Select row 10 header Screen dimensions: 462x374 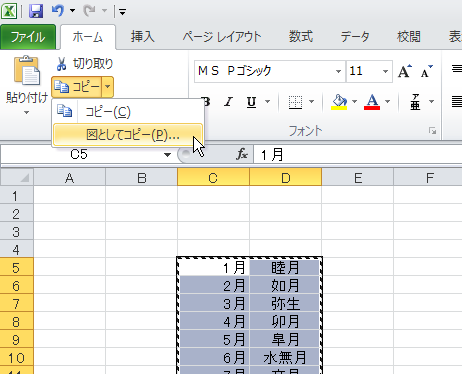pos(17,357)
